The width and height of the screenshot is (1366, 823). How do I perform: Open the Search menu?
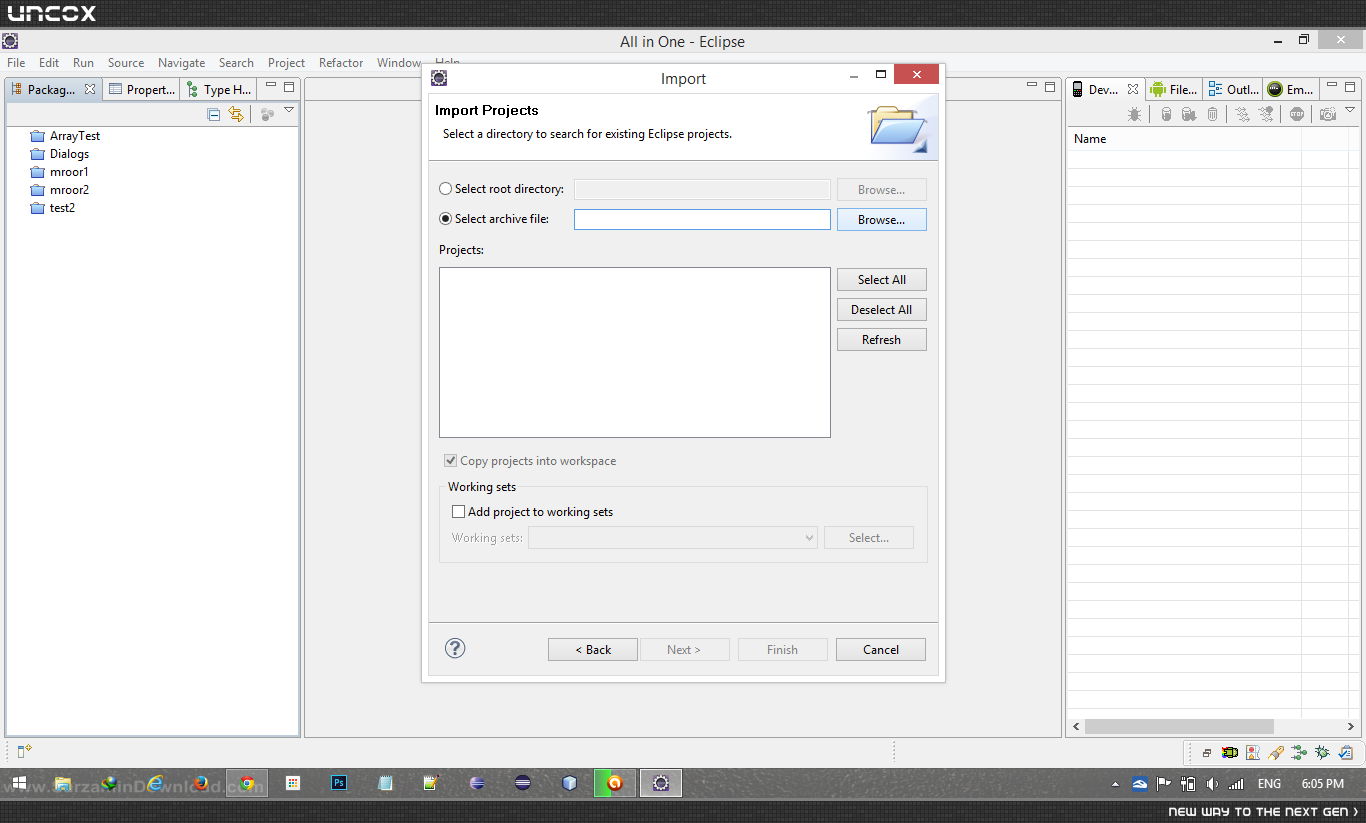237,63
